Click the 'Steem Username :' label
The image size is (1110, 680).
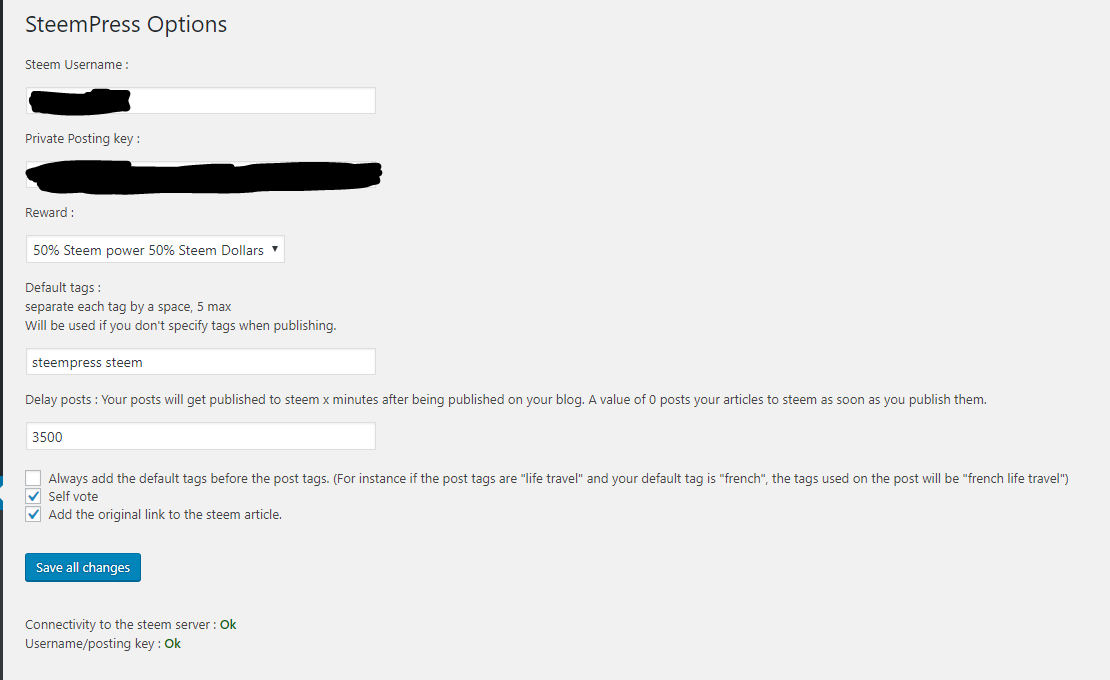[76, 65]
